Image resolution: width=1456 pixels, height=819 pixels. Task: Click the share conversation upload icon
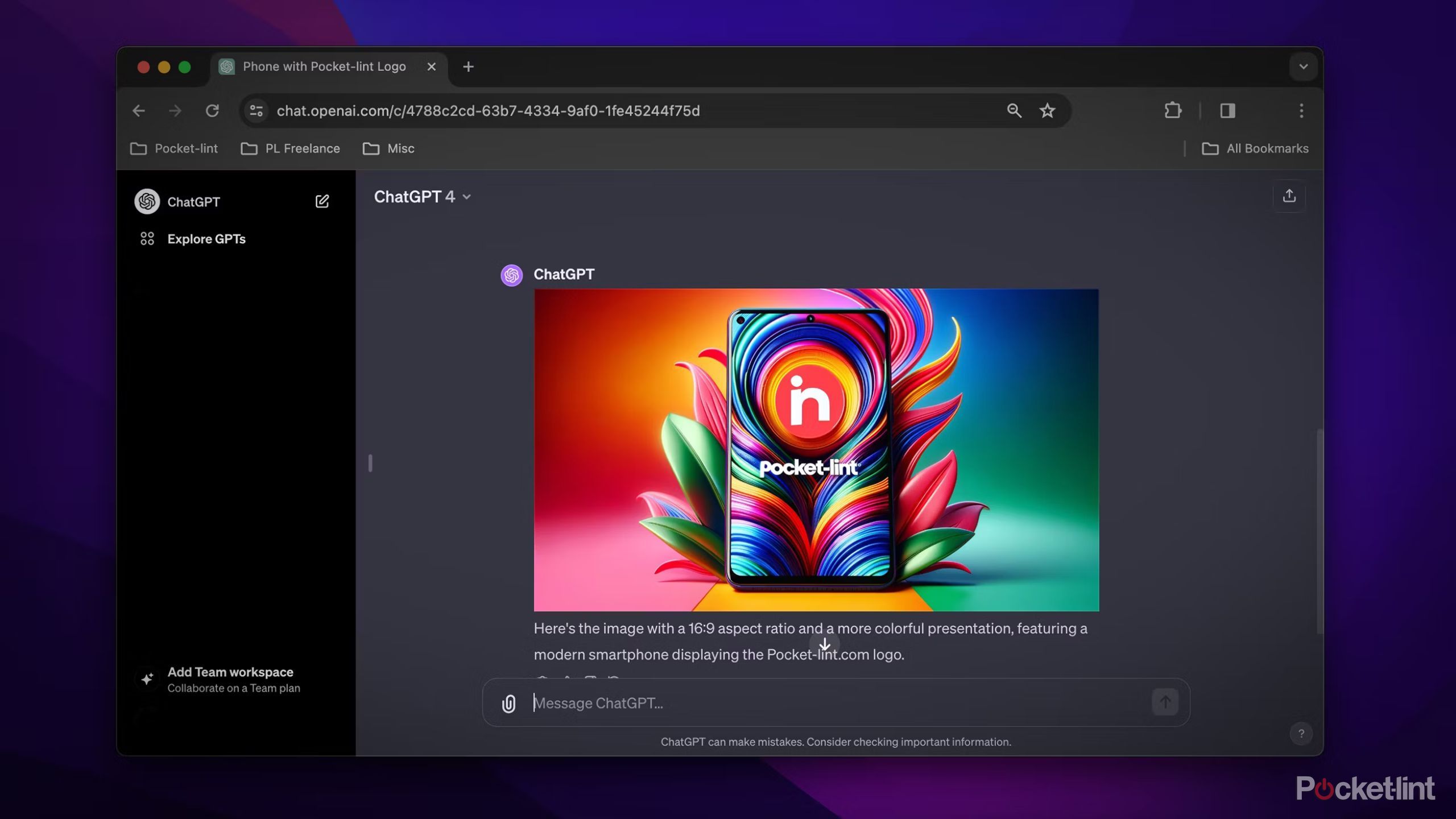pos(1289,196)
